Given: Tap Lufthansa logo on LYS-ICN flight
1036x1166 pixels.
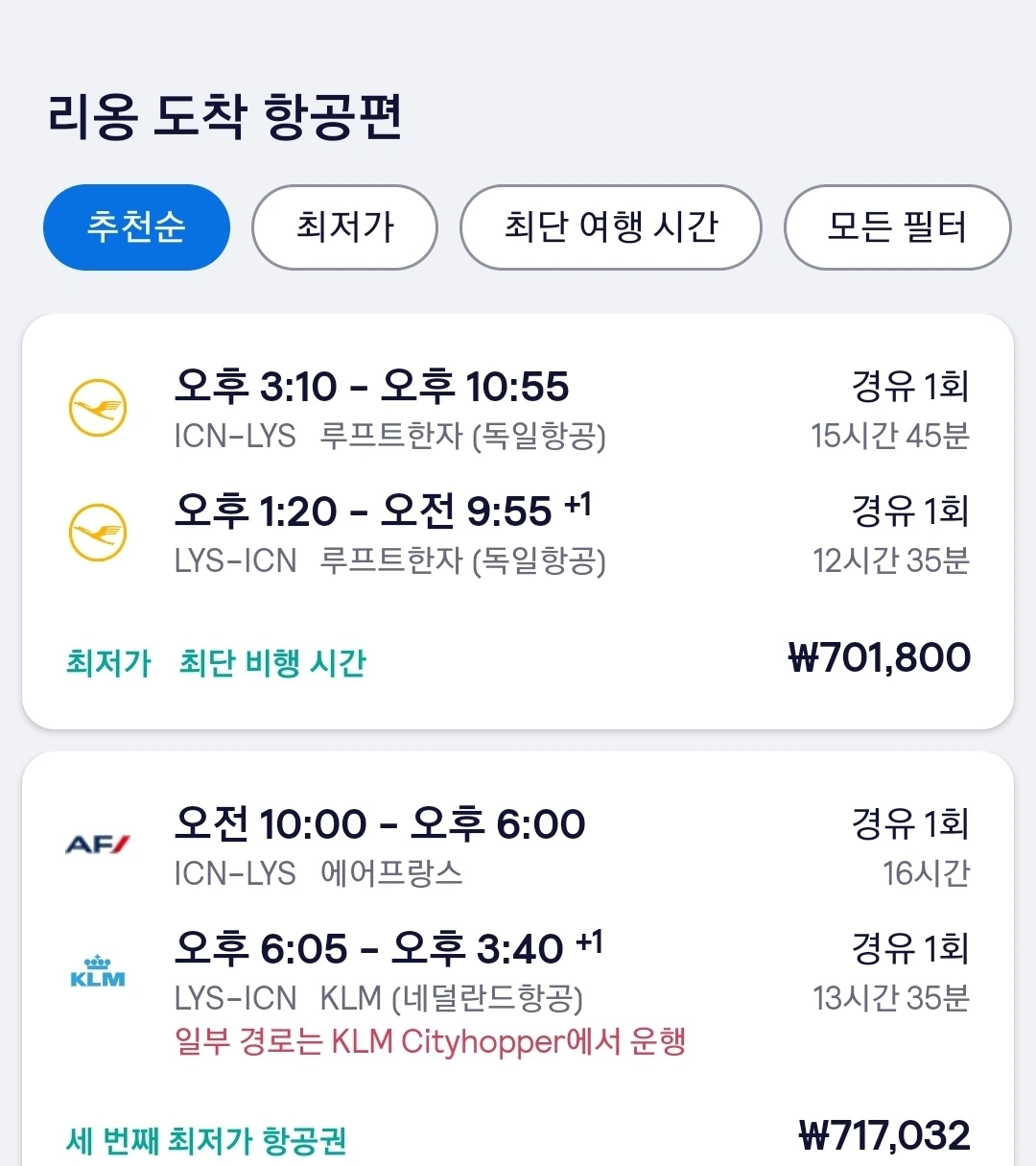Looking at the screenshot, I should [x=98, y=533].
